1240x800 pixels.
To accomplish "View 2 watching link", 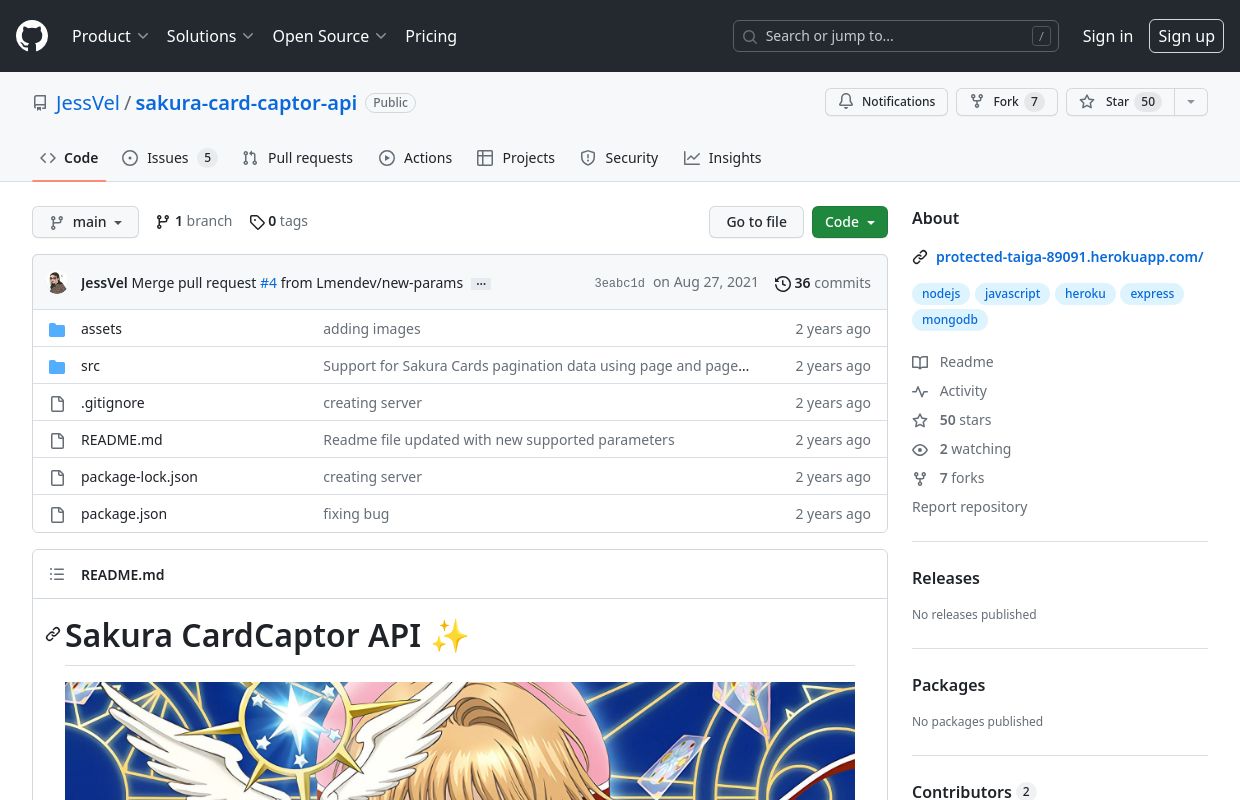I will pyautogui.click(x=962, y=449).
